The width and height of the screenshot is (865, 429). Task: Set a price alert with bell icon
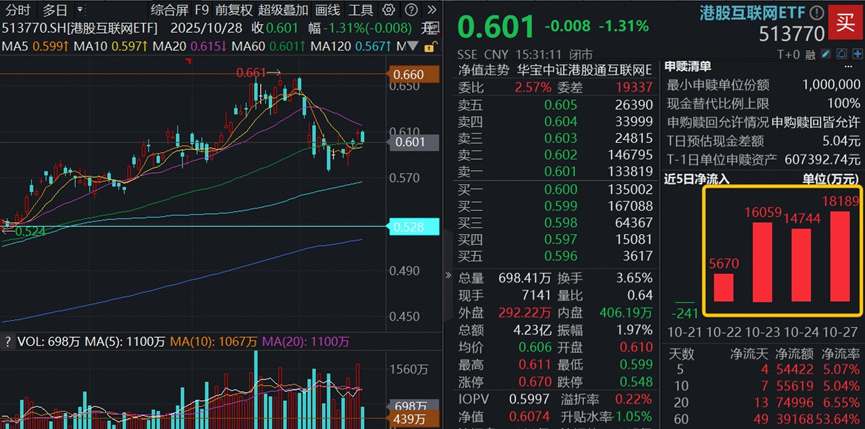pyautogui.click(x=841, y=53)
